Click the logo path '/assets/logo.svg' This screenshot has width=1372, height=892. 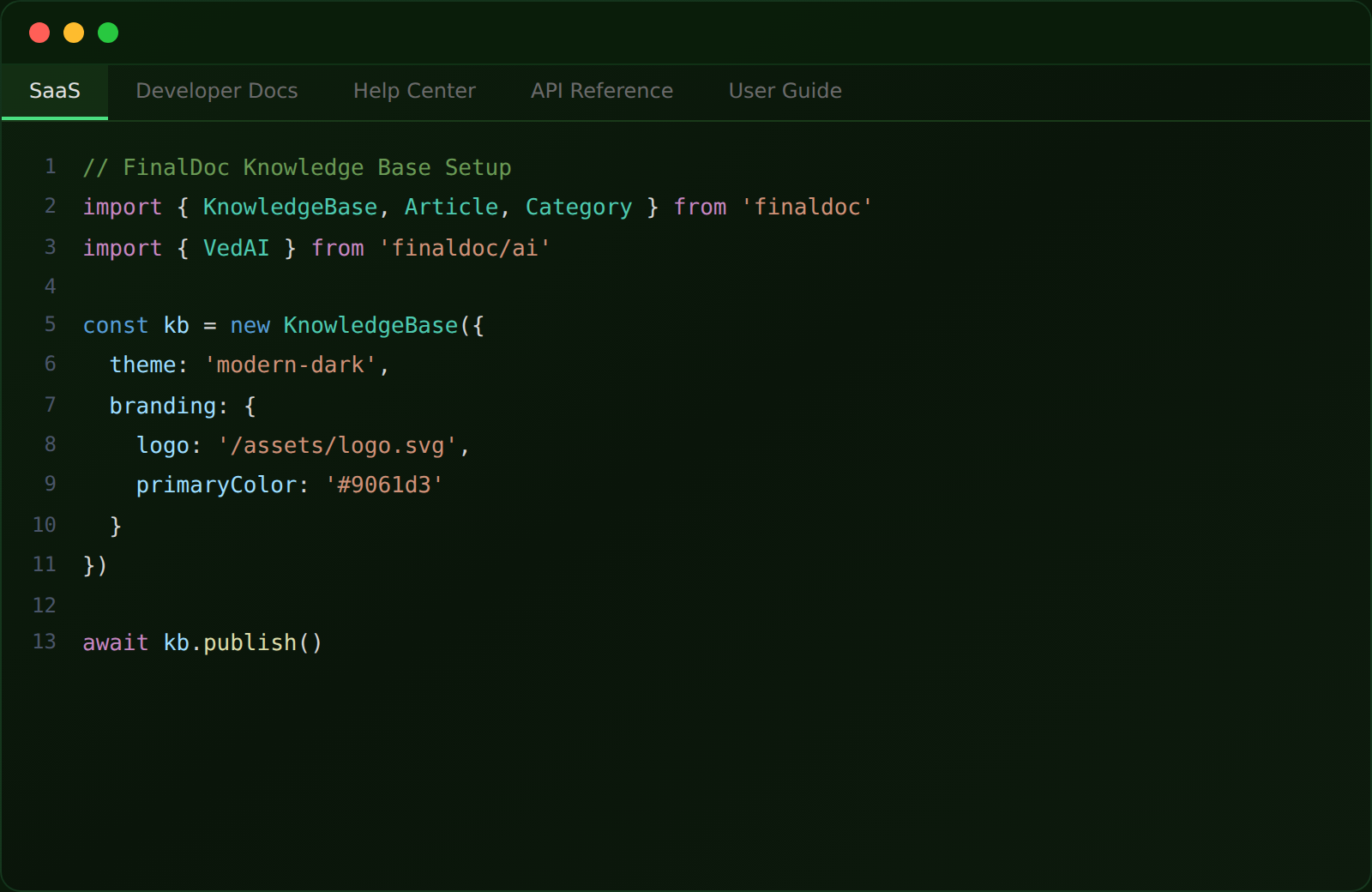(341, 445)
